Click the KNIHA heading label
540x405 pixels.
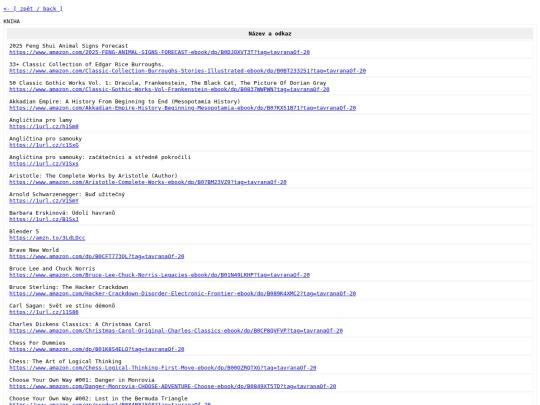pos(12,21)
